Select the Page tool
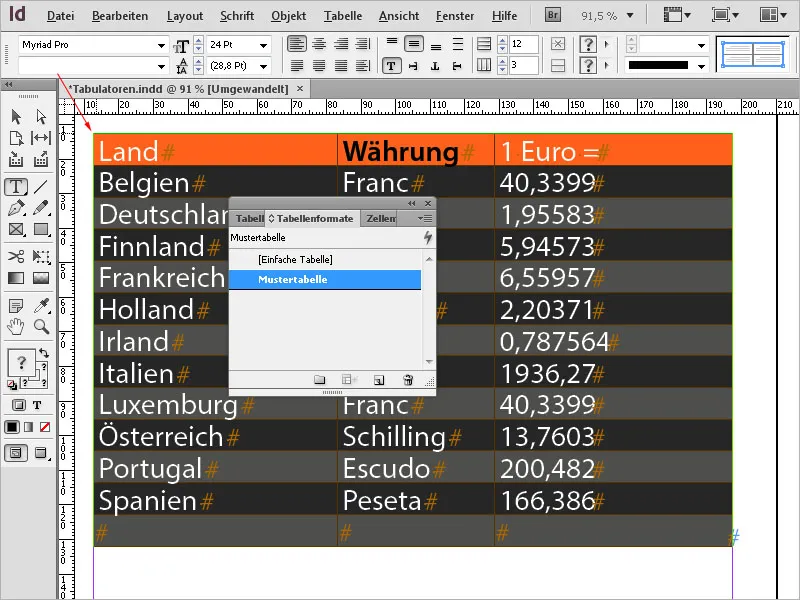This screenshot has width=800, height=600. (16, 138)
